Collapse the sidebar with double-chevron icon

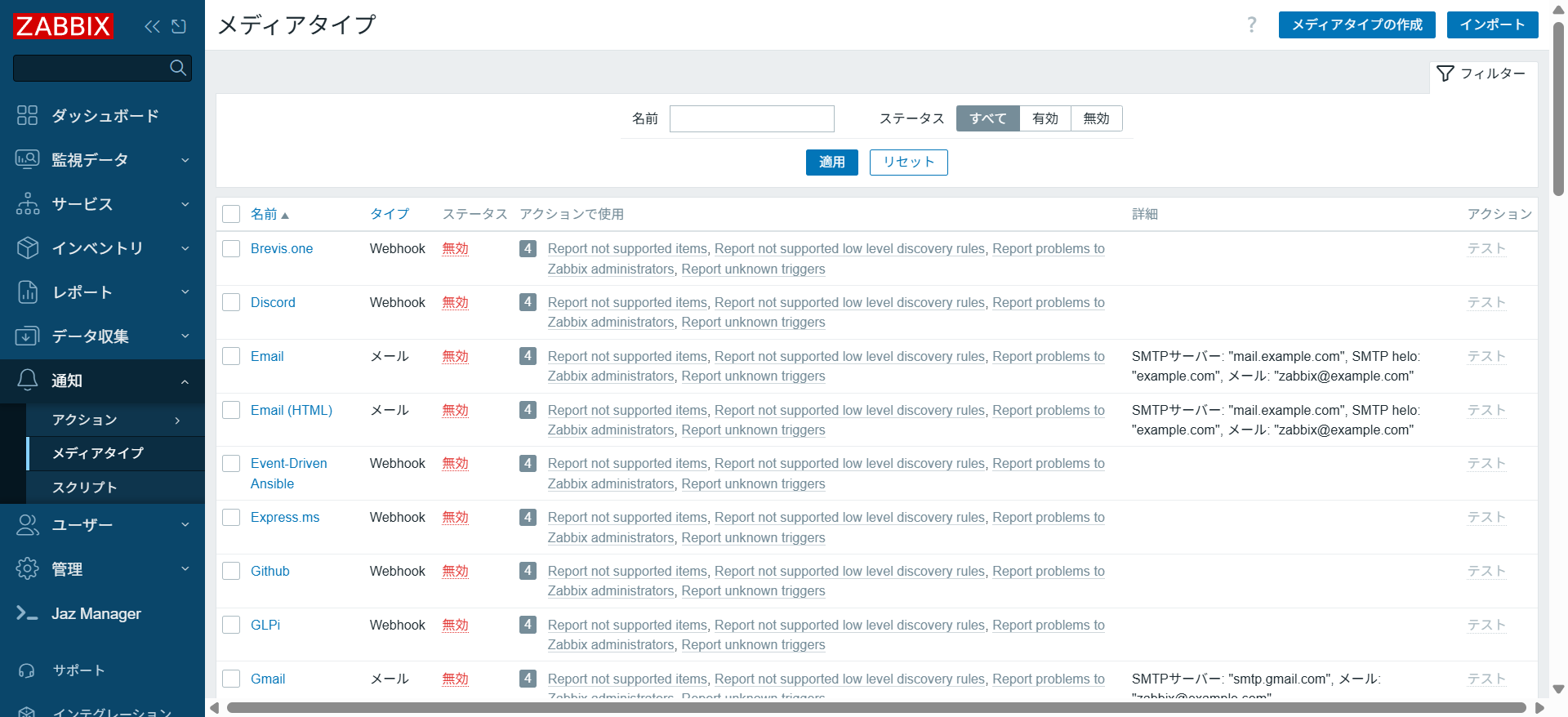coord(152,26)
